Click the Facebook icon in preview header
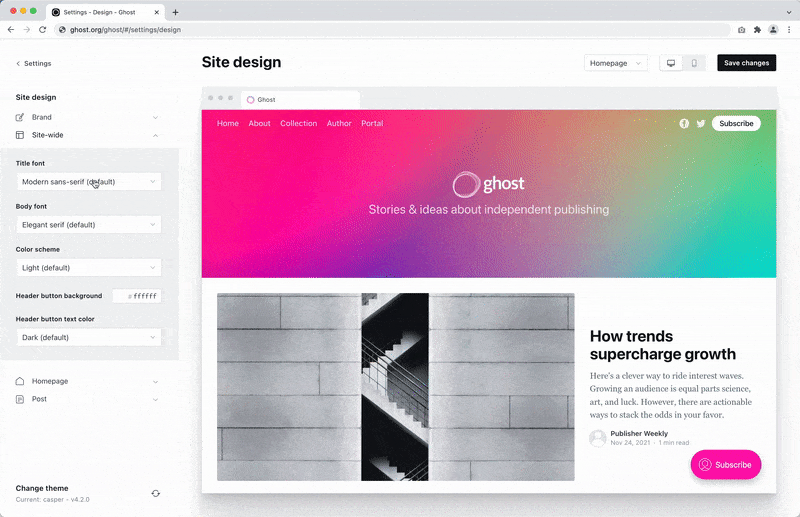Screen dimensions: 800x517 (x=684, y=124)
